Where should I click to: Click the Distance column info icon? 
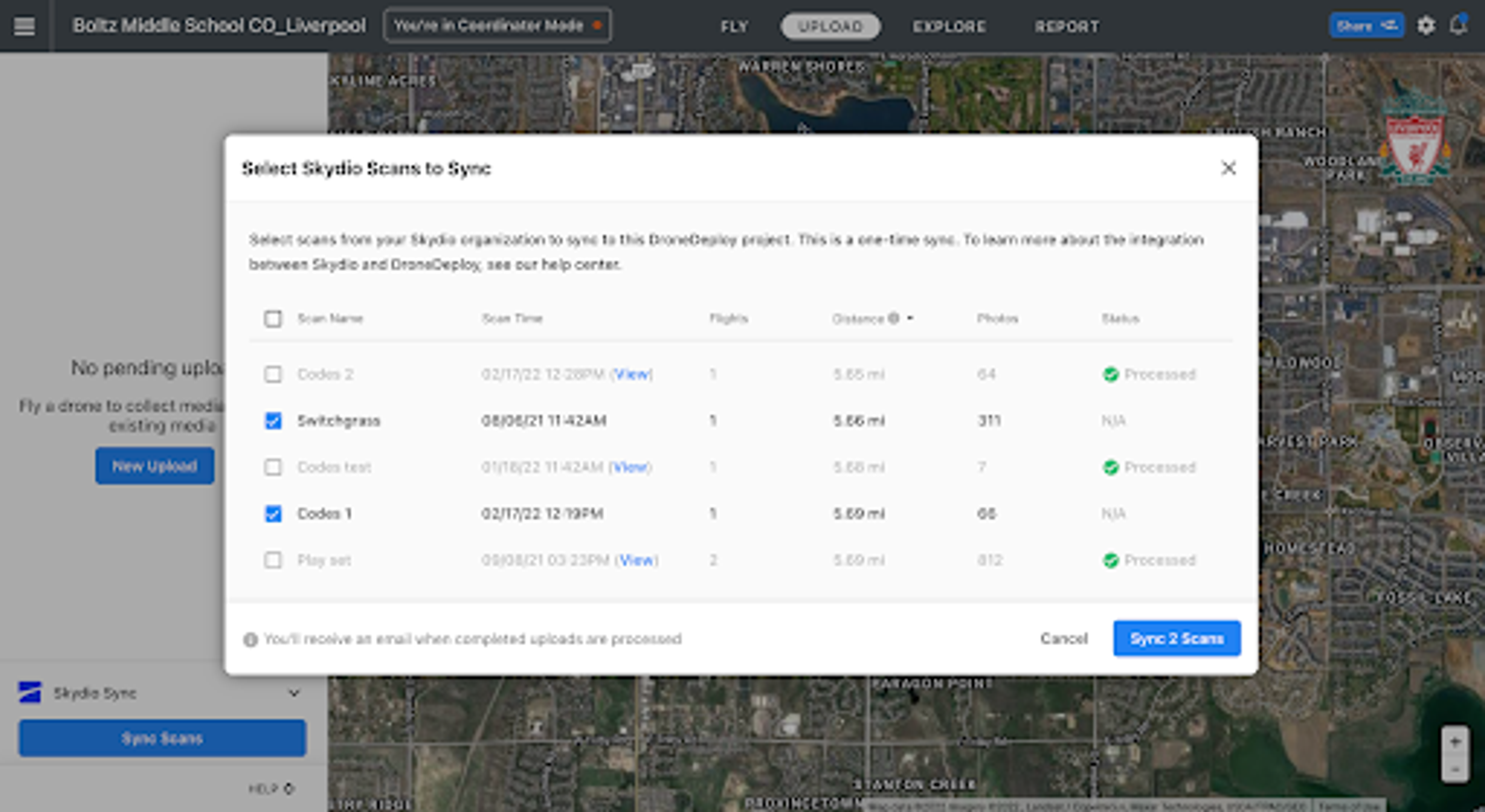(893, 318)
